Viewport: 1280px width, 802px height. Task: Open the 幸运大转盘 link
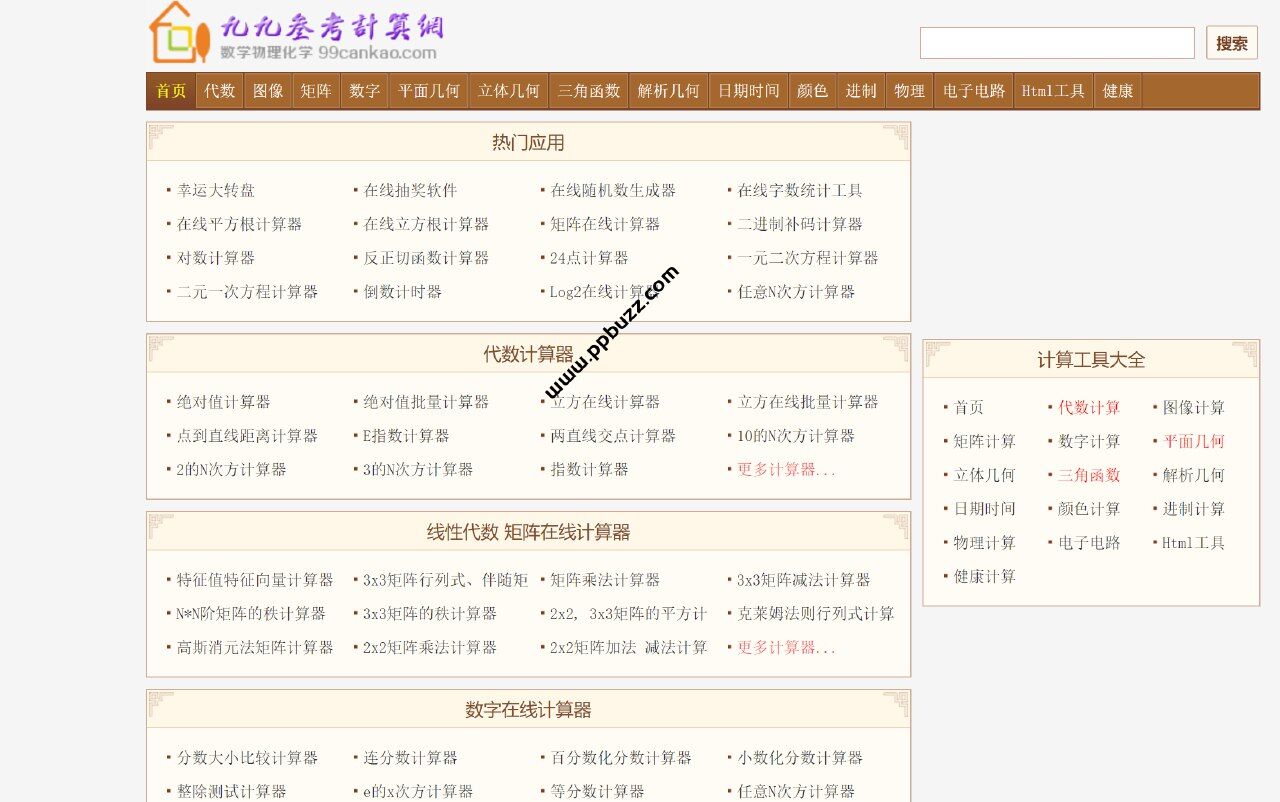216,190
